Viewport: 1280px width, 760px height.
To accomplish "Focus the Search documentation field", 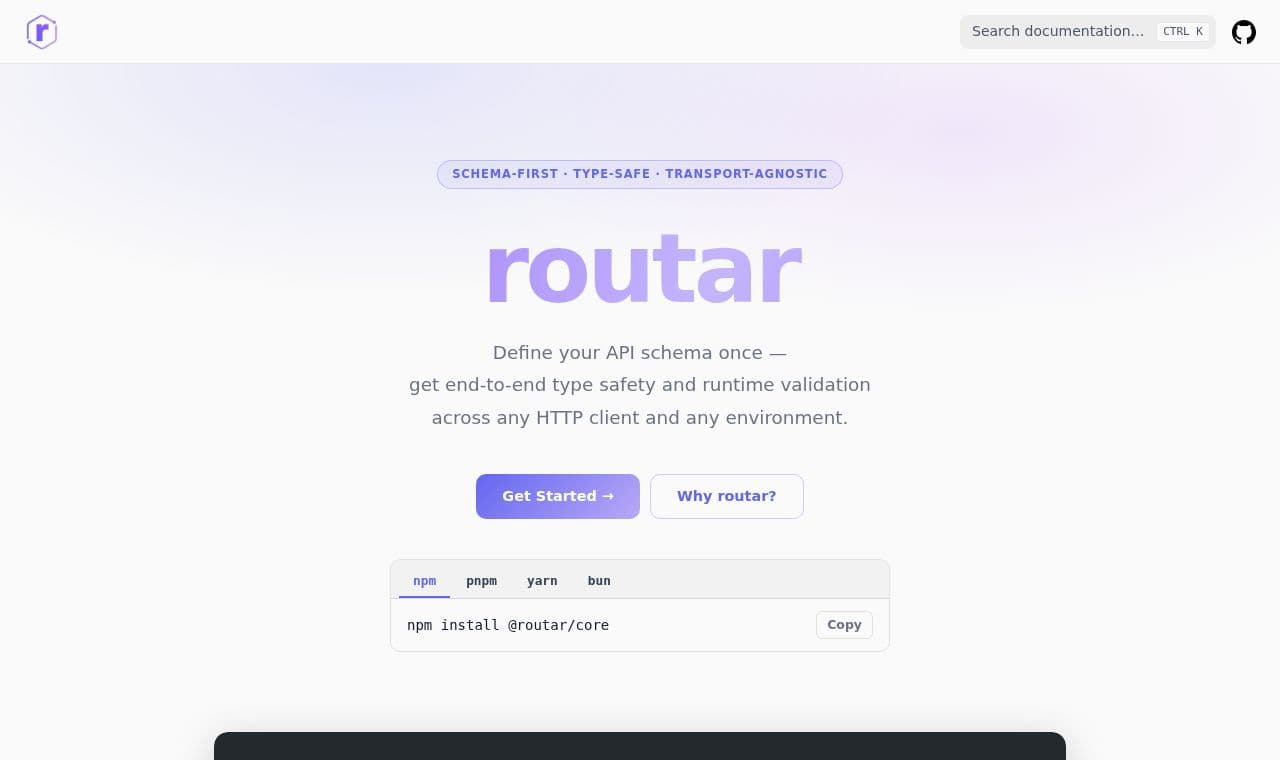I will coord(1087,32).
